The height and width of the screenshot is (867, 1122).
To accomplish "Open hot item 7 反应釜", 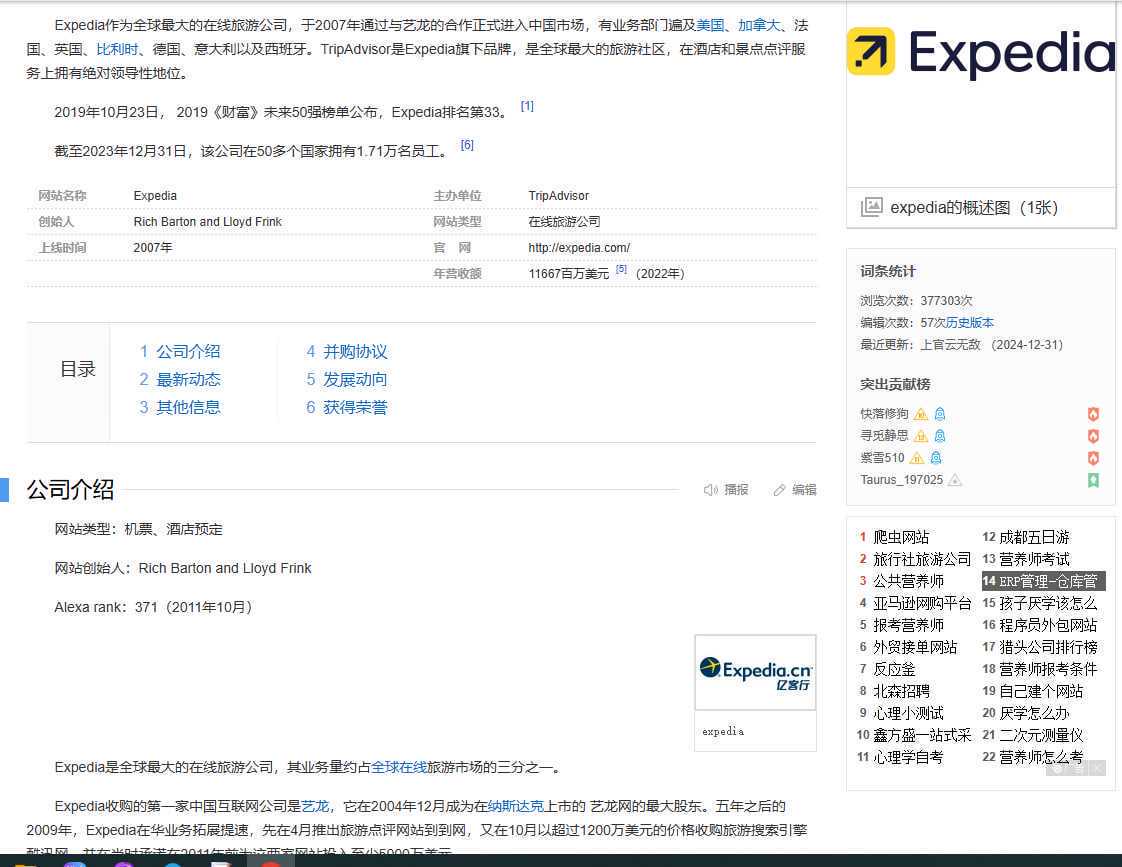I will pos(894,670).
